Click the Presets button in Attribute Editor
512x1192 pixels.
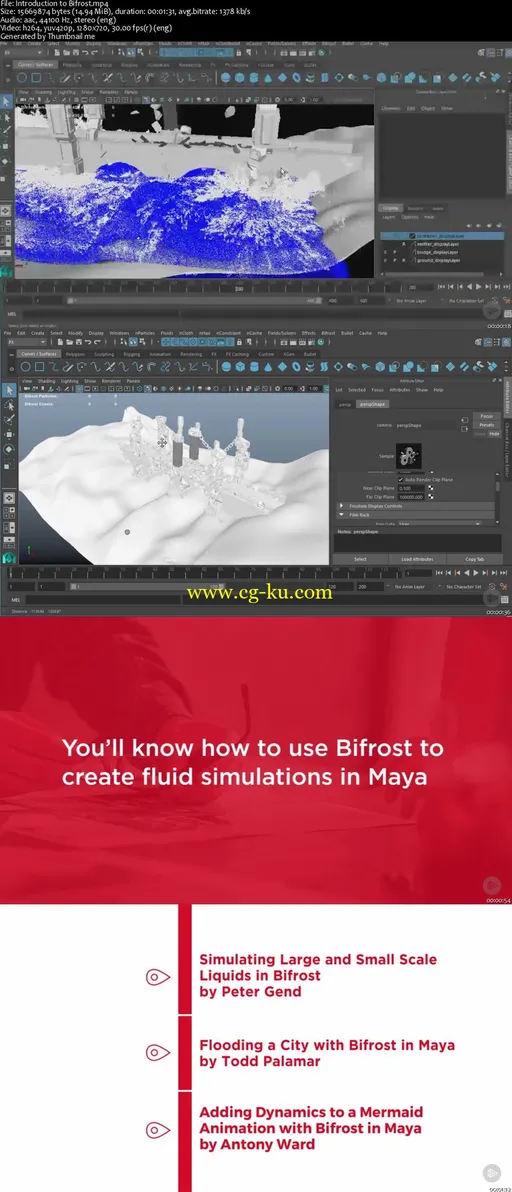(x=487, y=425)
